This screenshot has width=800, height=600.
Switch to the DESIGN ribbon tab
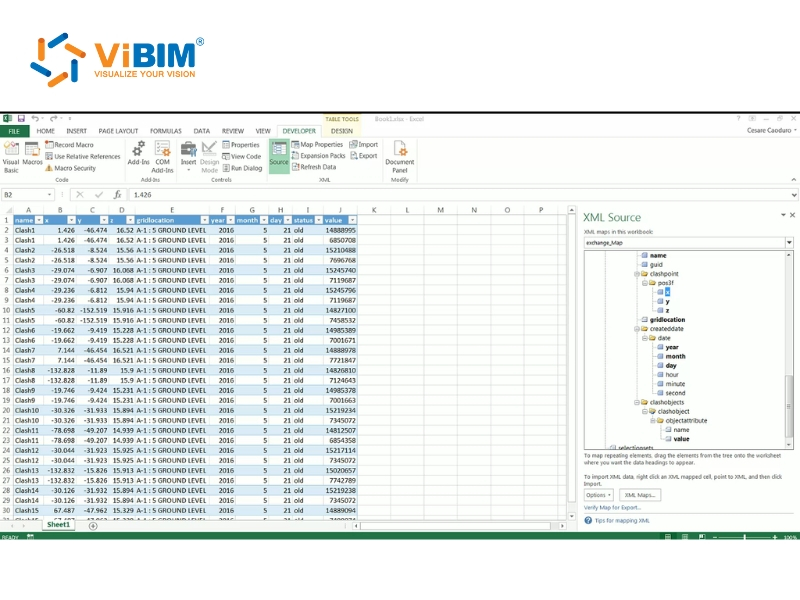point(343,133)
